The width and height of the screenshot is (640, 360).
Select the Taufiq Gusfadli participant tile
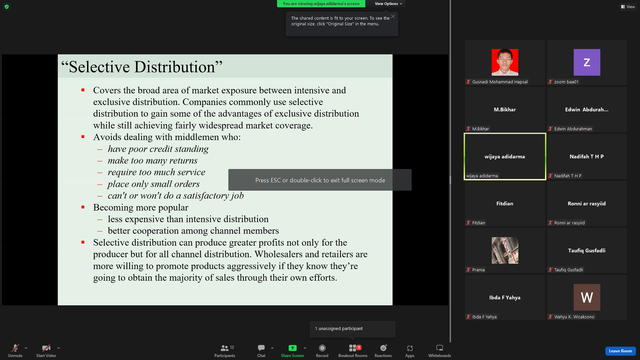point(587,251)
